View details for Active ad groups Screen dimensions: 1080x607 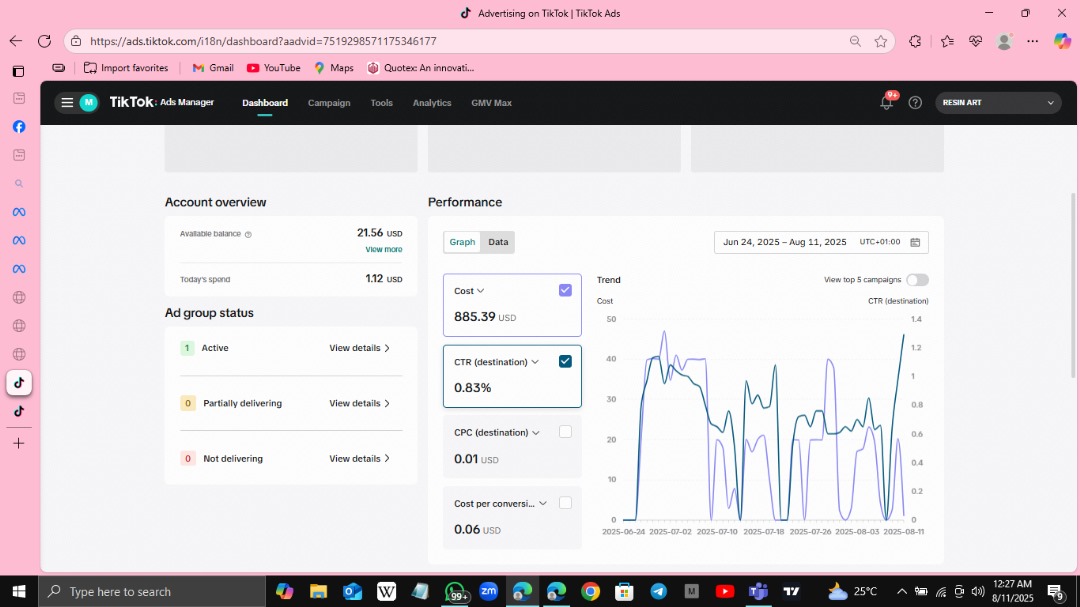359,348
